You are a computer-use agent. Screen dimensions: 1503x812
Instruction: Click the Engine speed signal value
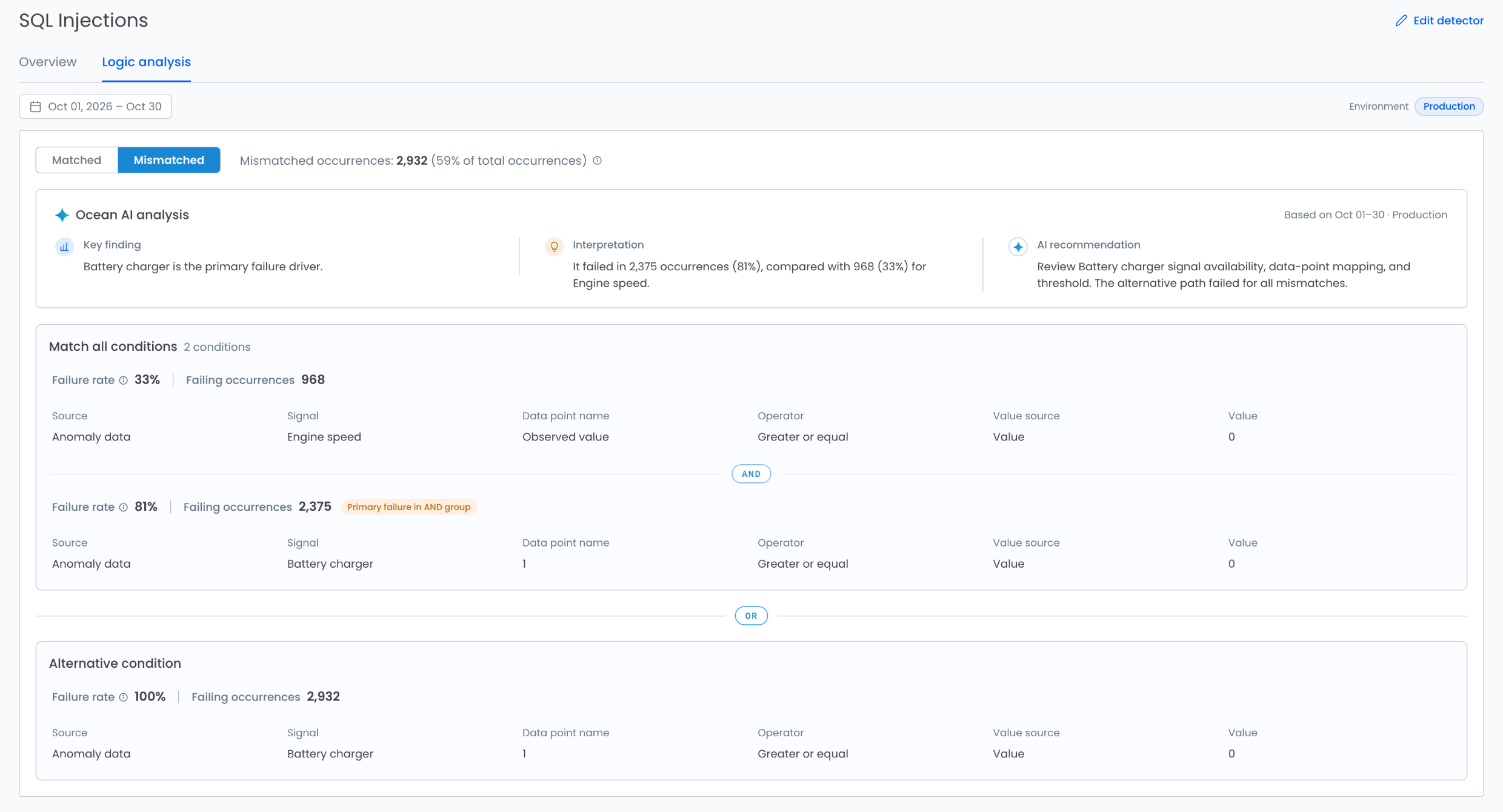[324, 437]
